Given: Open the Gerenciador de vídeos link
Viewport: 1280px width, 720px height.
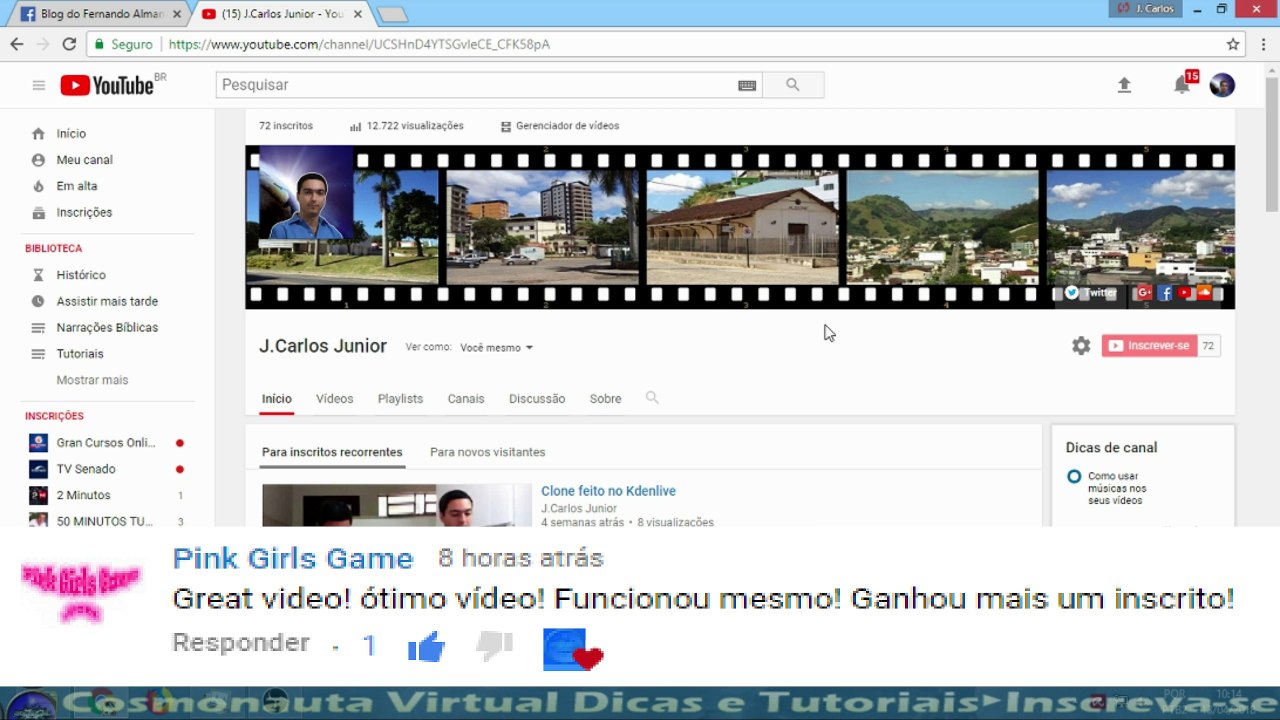Looking at the screenshot, I should [x=560, y=126].
